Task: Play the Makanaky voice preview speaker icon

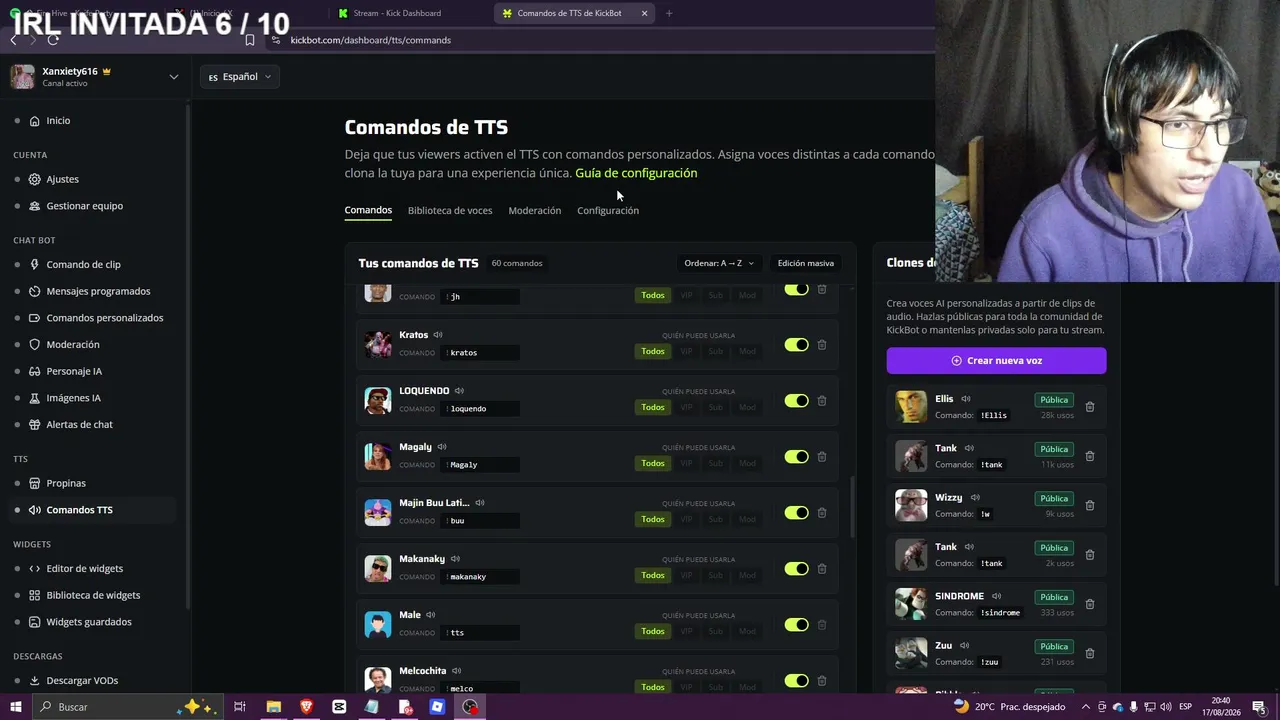Action: [455, 559]
